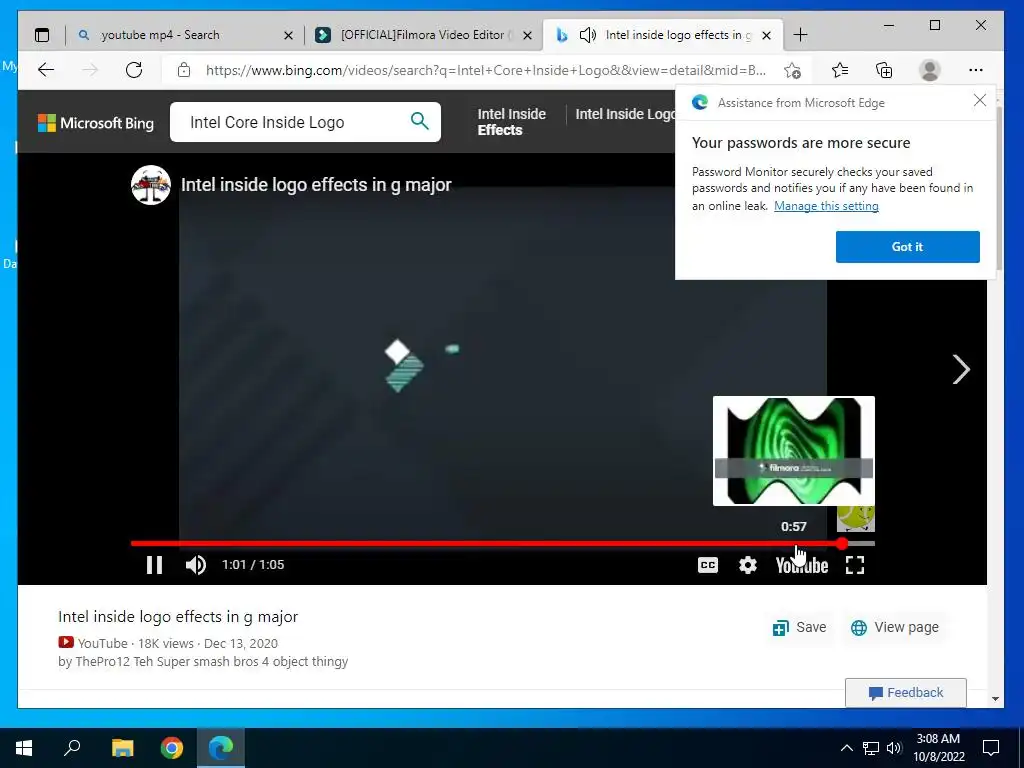Select Intel Inside Effects related search
This screenshot has width=1024, height=768.
coord(511,121)
